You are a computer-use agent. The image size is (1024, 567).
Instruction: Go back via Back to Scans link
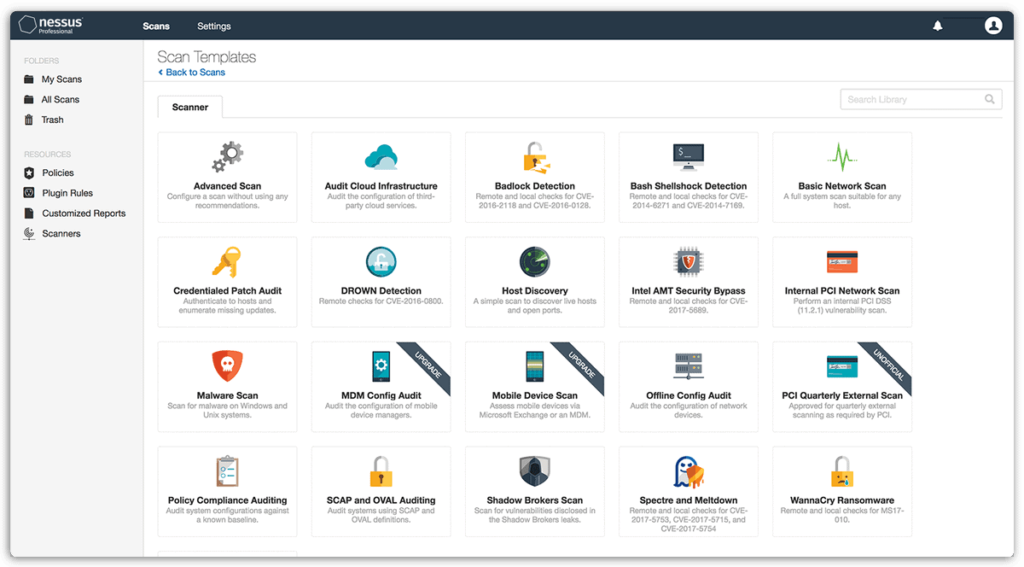tap(191, 73)
